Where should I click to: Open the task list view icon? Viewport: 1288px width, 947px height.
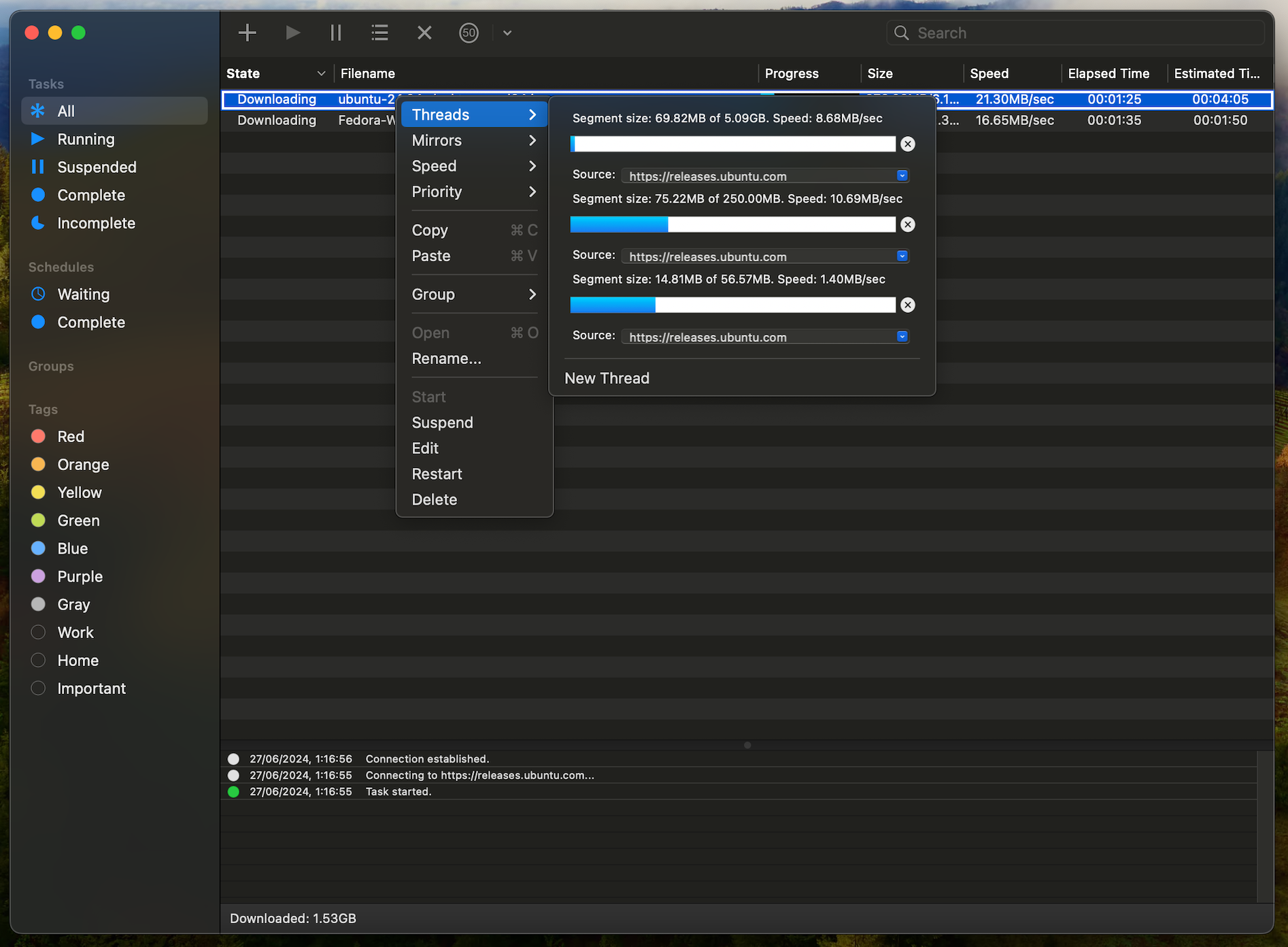click(x=380, y=33)
